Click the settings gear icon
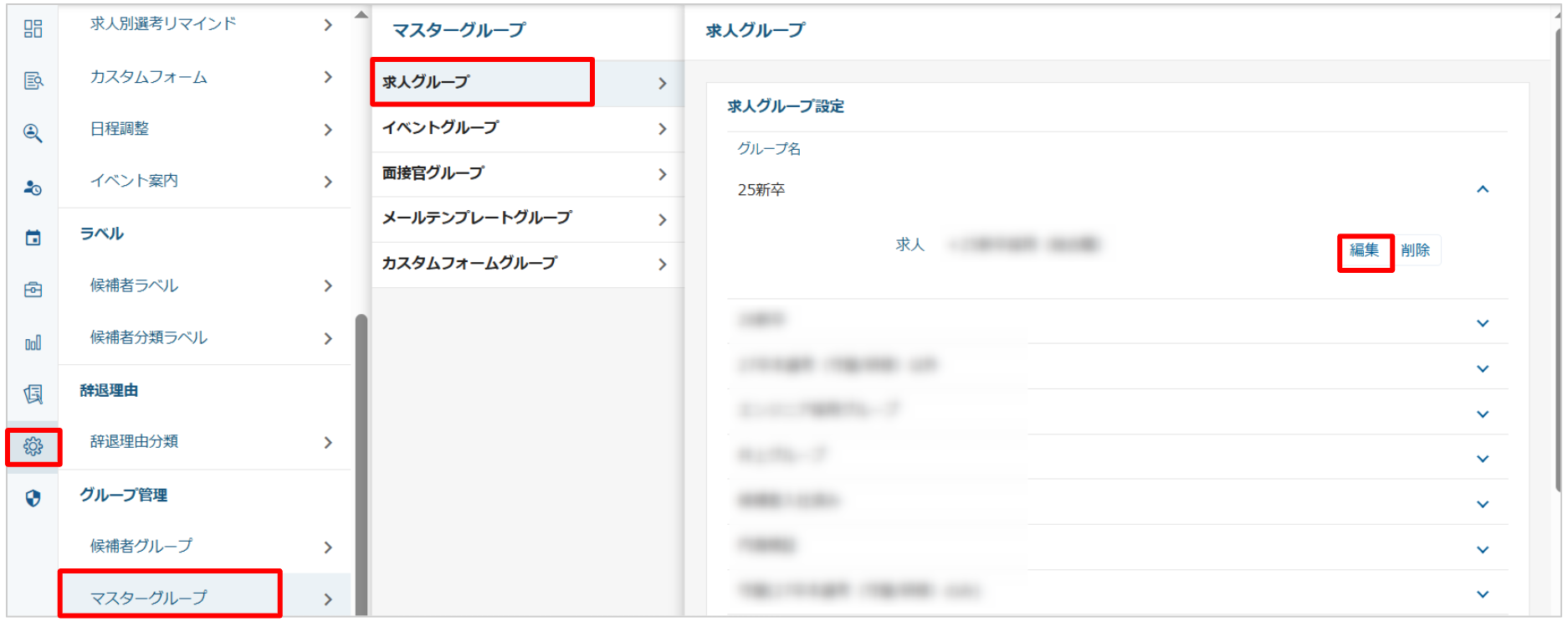This screenshot has height=622, width=1568. [33, 446]
